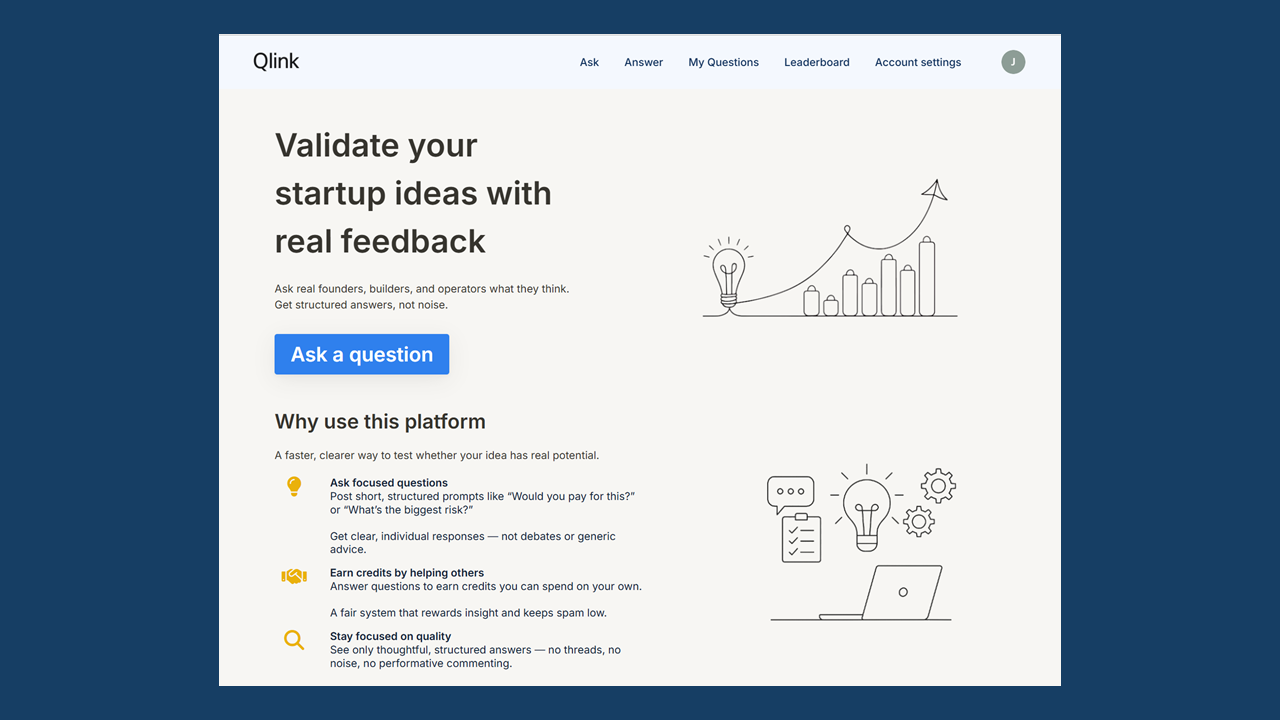
Task: Click the yellow lightbulb icon beside Ask focused questions
Action: [x=294, y=486]
